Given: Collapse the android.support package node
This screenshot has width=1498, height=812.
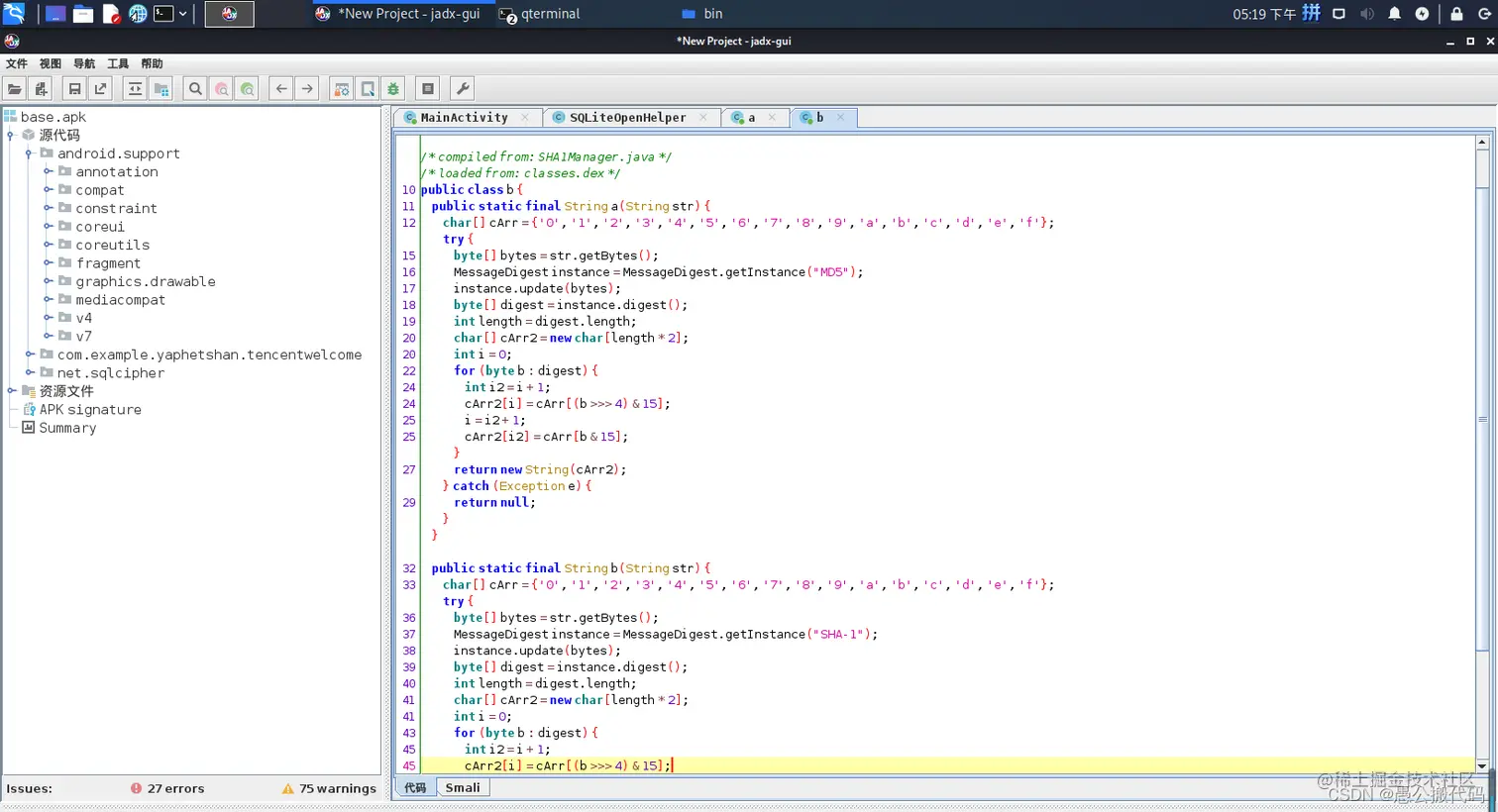Looking at the screenshot, I should point(29,153).
